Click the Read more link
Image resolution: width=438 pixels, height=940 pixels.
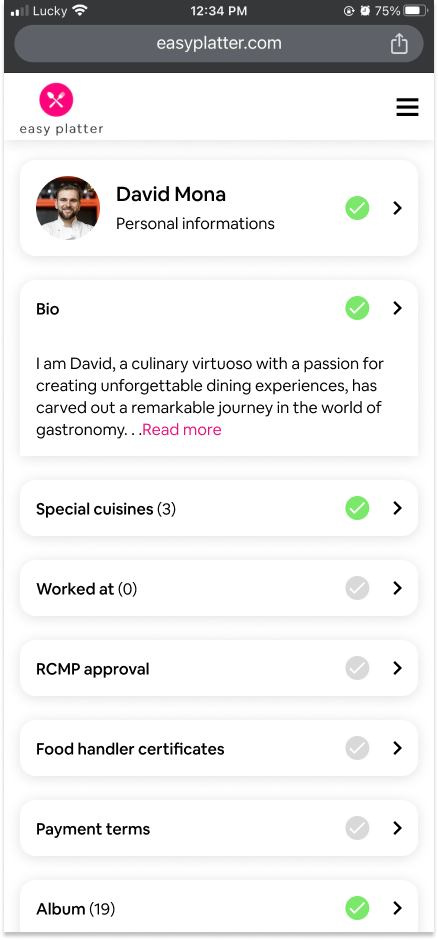pyautogui.click(x=182, y=430)
